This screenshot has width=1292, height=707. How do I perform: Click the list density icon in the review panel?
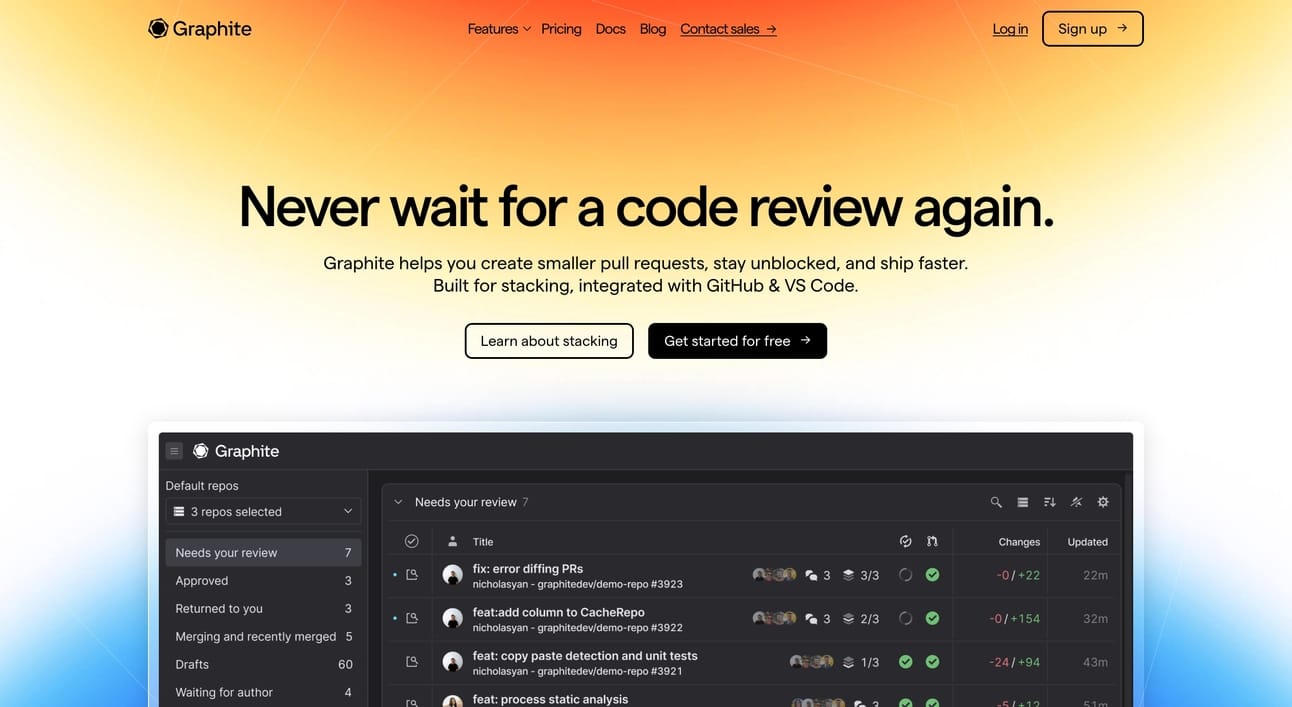pyautogui.click(x=1023, y=502)
